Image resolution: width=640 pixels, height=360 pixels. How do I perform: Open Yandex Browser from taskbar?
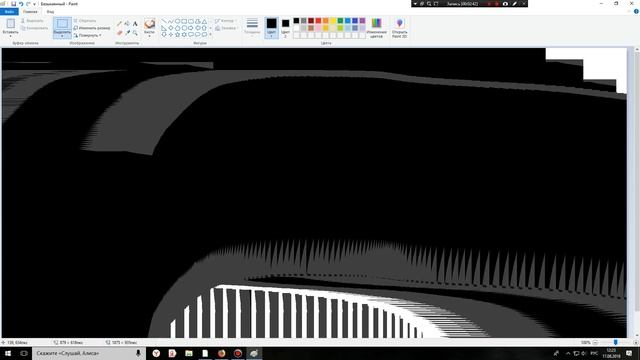coord(156,353)
